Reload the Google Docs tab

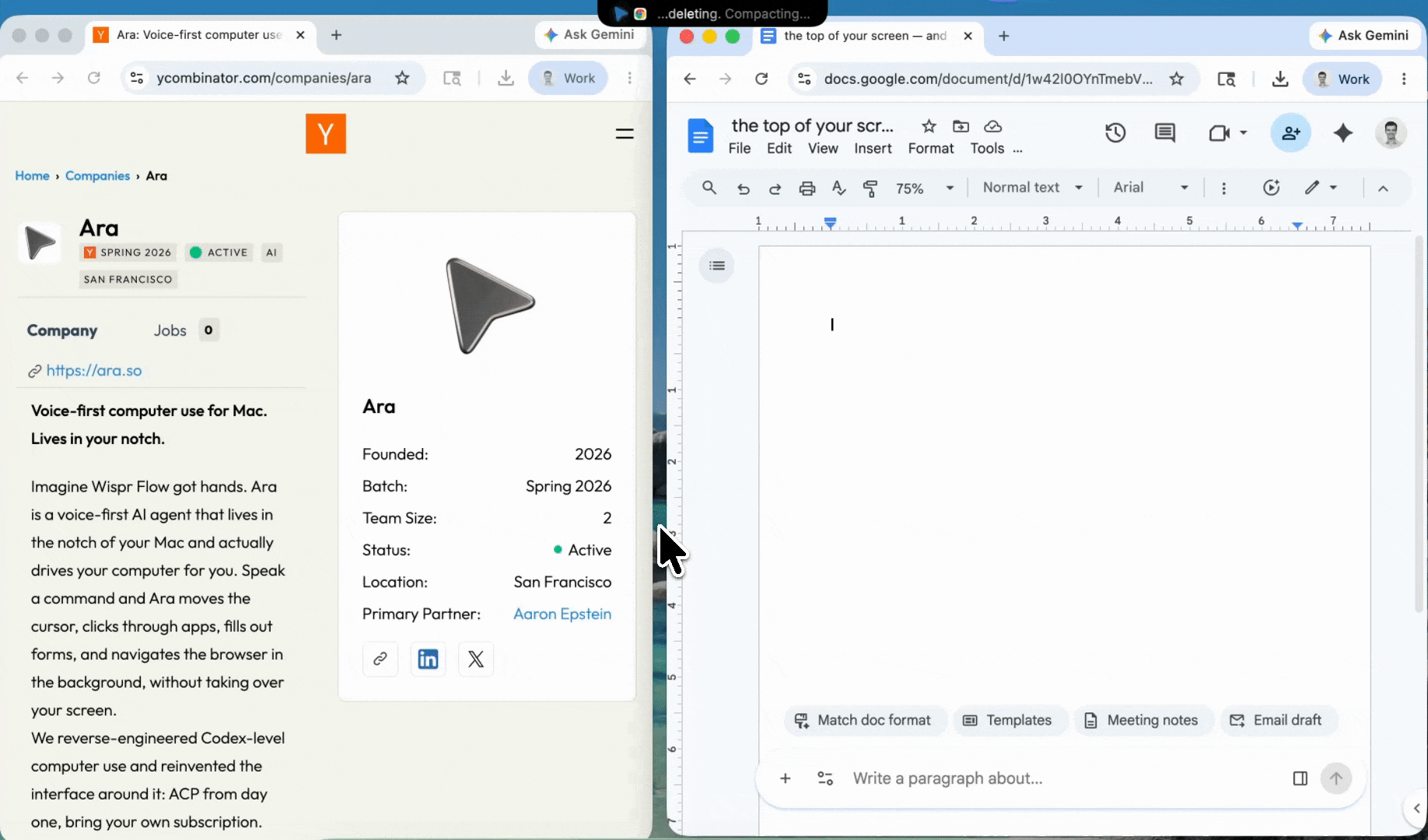(x=761, y=79)
